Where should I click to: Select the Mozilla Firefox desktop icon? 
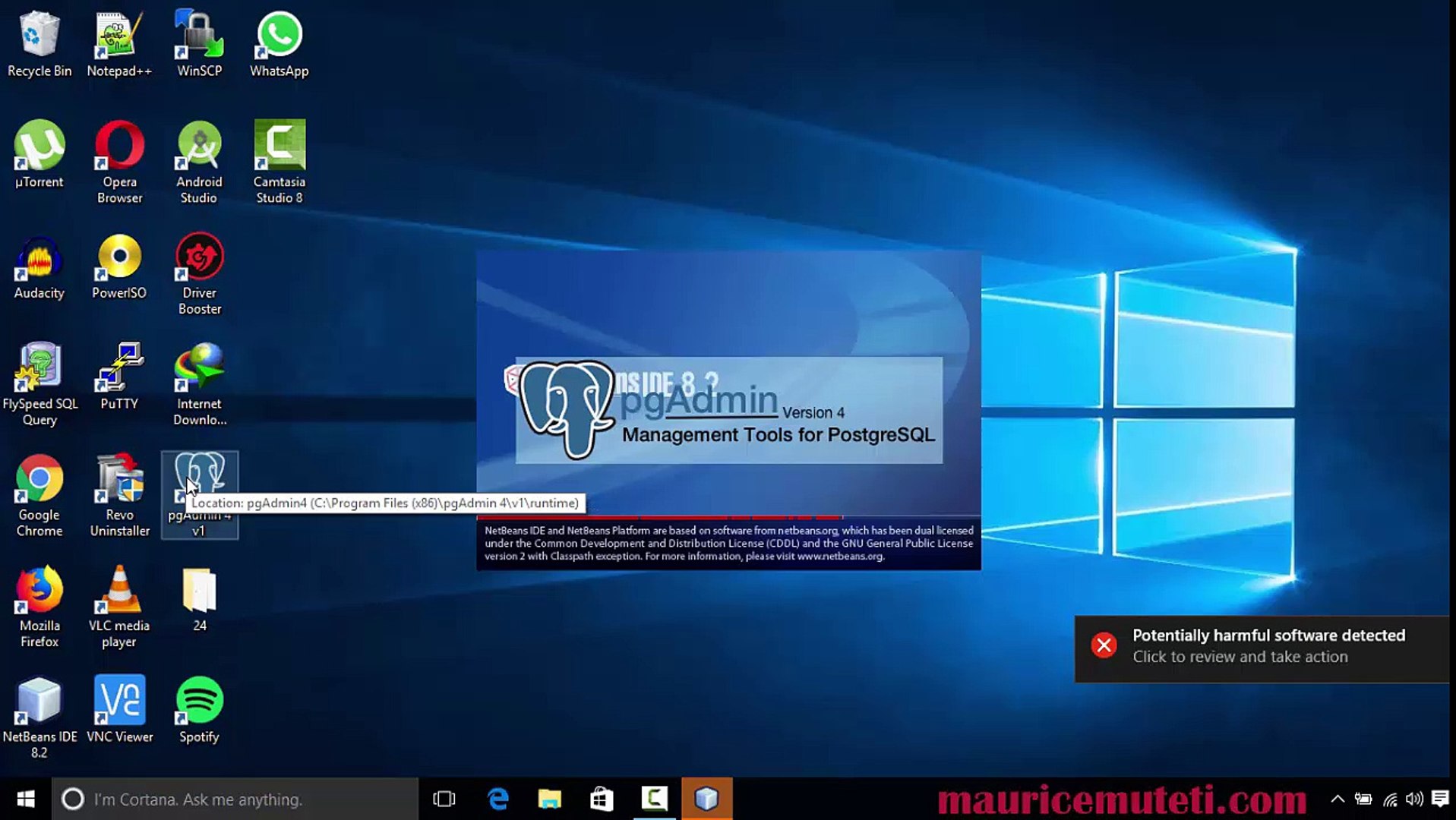pyautogui.click(x=39, y=607)
